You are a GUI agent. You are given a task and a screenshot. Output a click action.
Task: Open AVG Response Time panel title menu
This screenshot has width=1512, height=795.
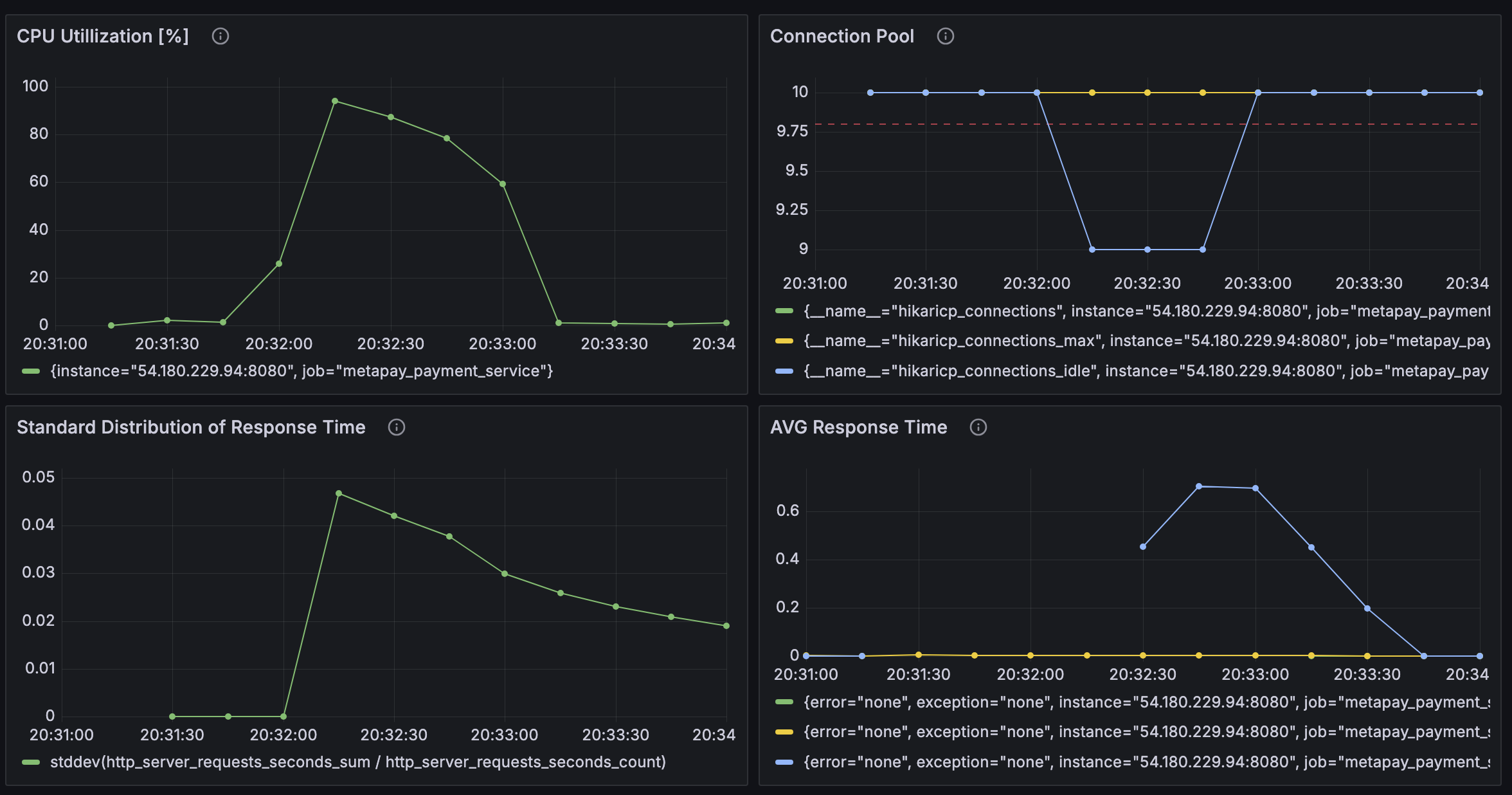[x=858, y=427]
